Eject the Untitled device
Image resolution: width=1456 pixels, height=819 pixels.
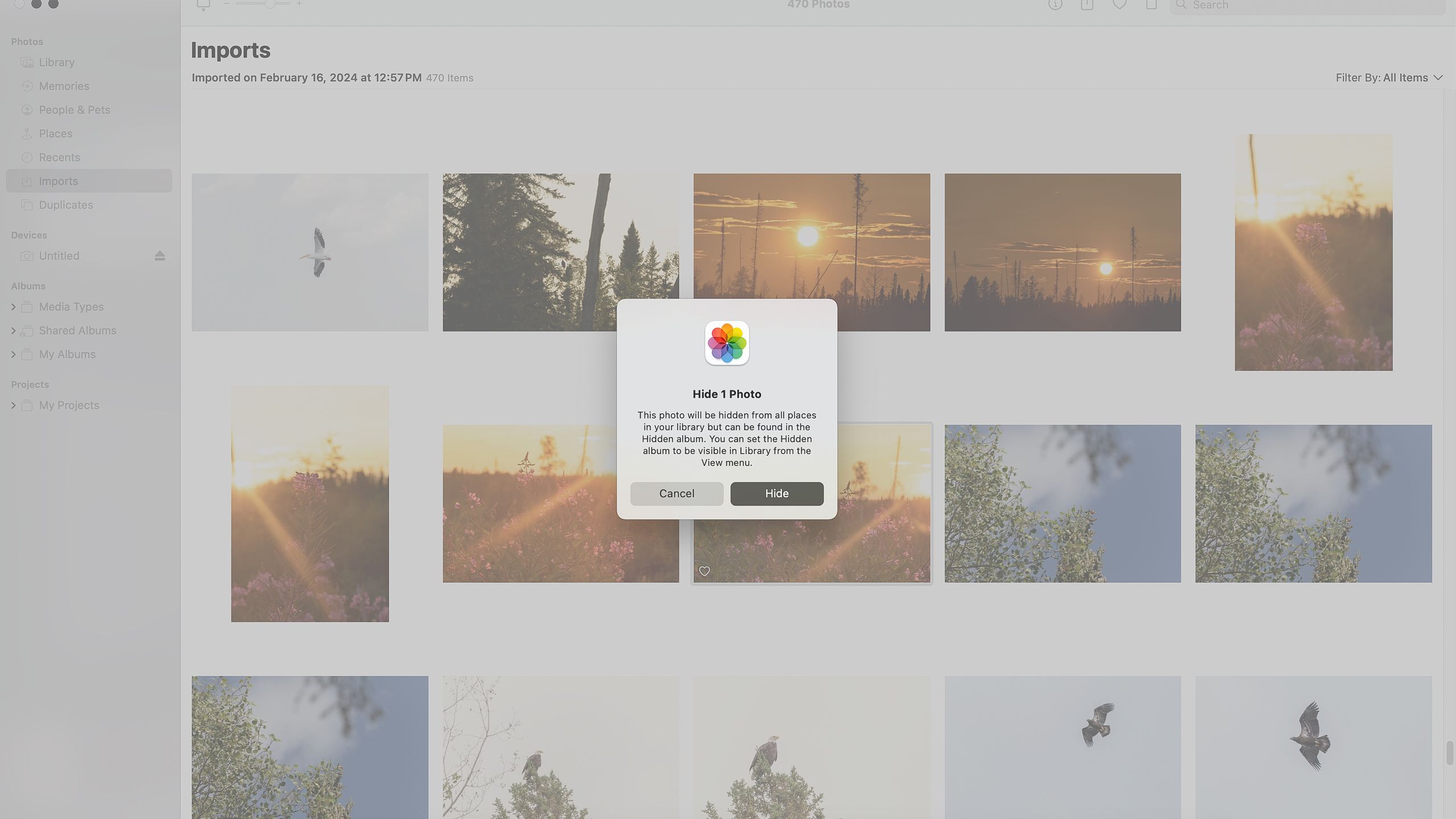click(x=160, y=256)
